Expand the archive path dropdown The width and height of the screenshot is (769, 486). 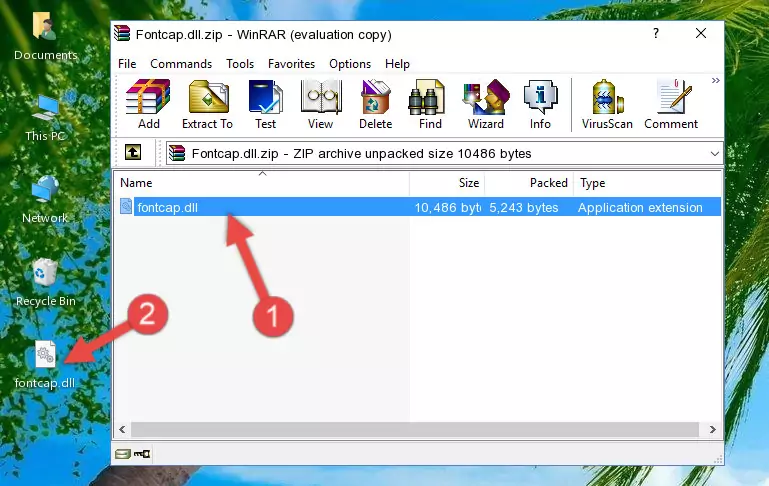[x=715, y=153]
